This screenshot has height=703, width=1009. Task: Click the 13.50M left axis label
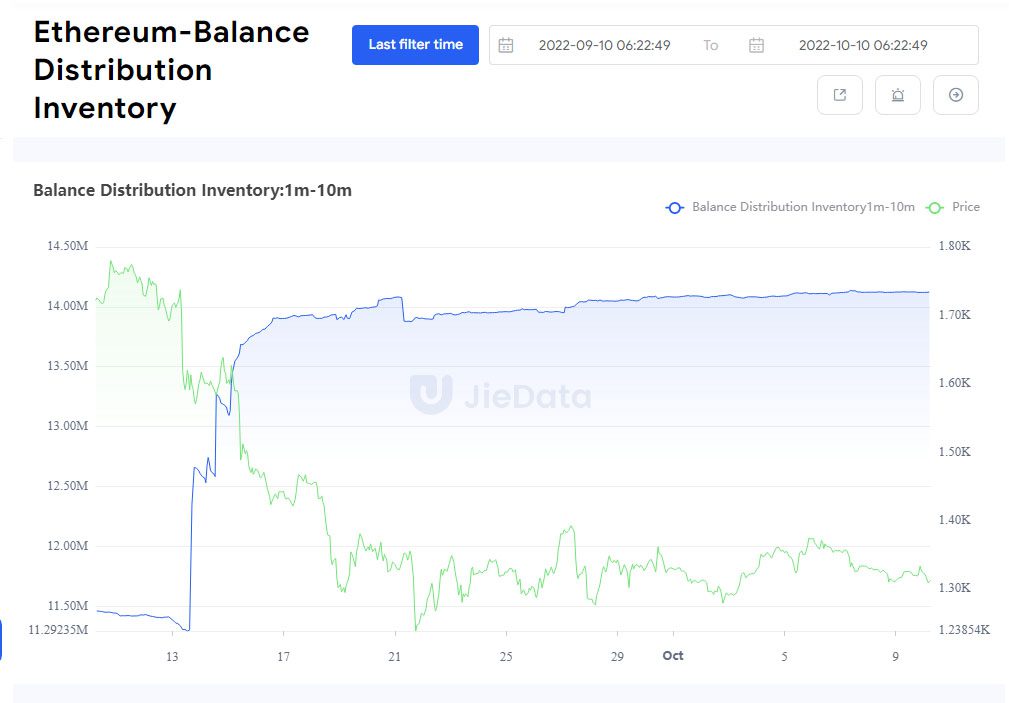(x=68, y=366)
